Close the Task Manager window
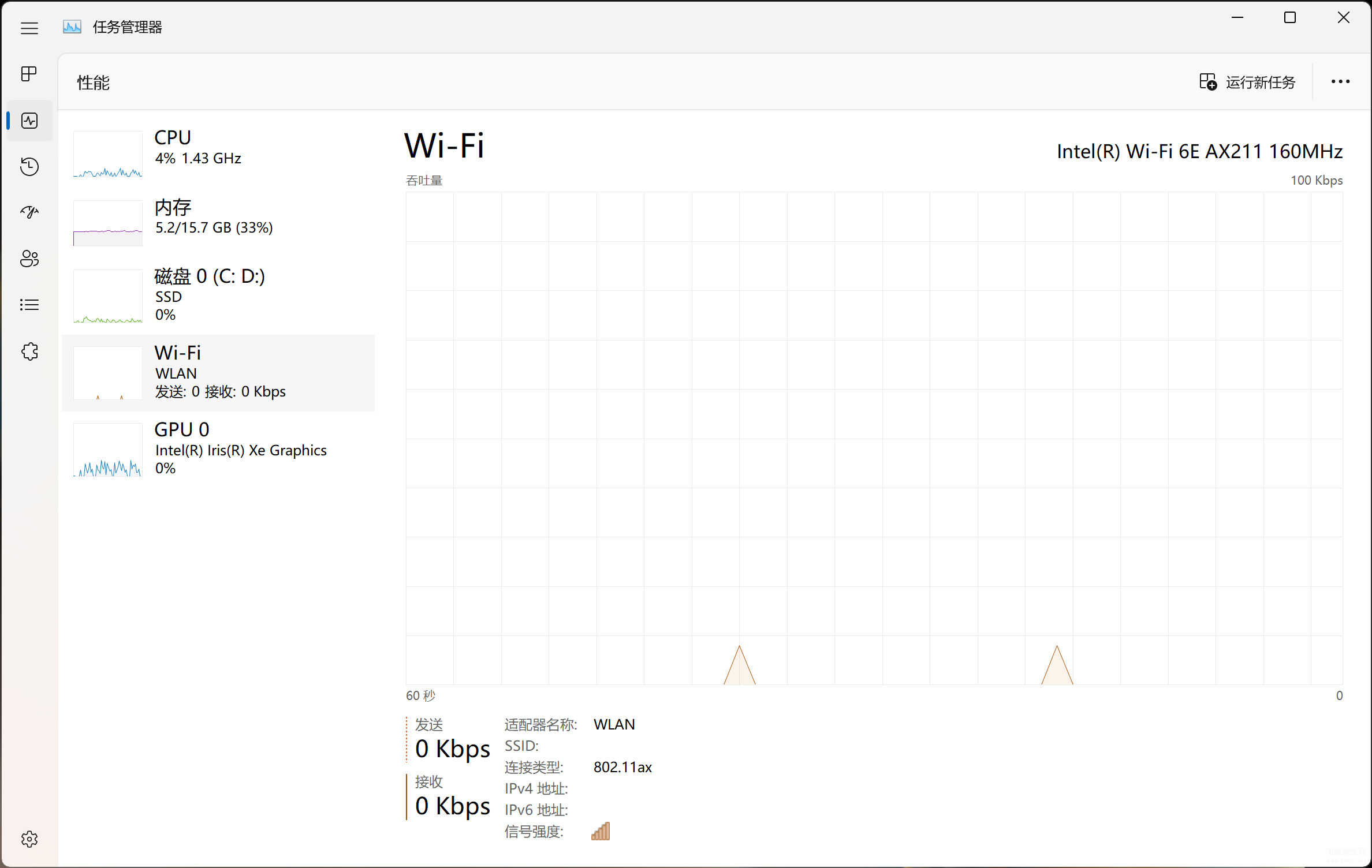This screenshot has width=1372, height=868. [x=1343, y=18]
